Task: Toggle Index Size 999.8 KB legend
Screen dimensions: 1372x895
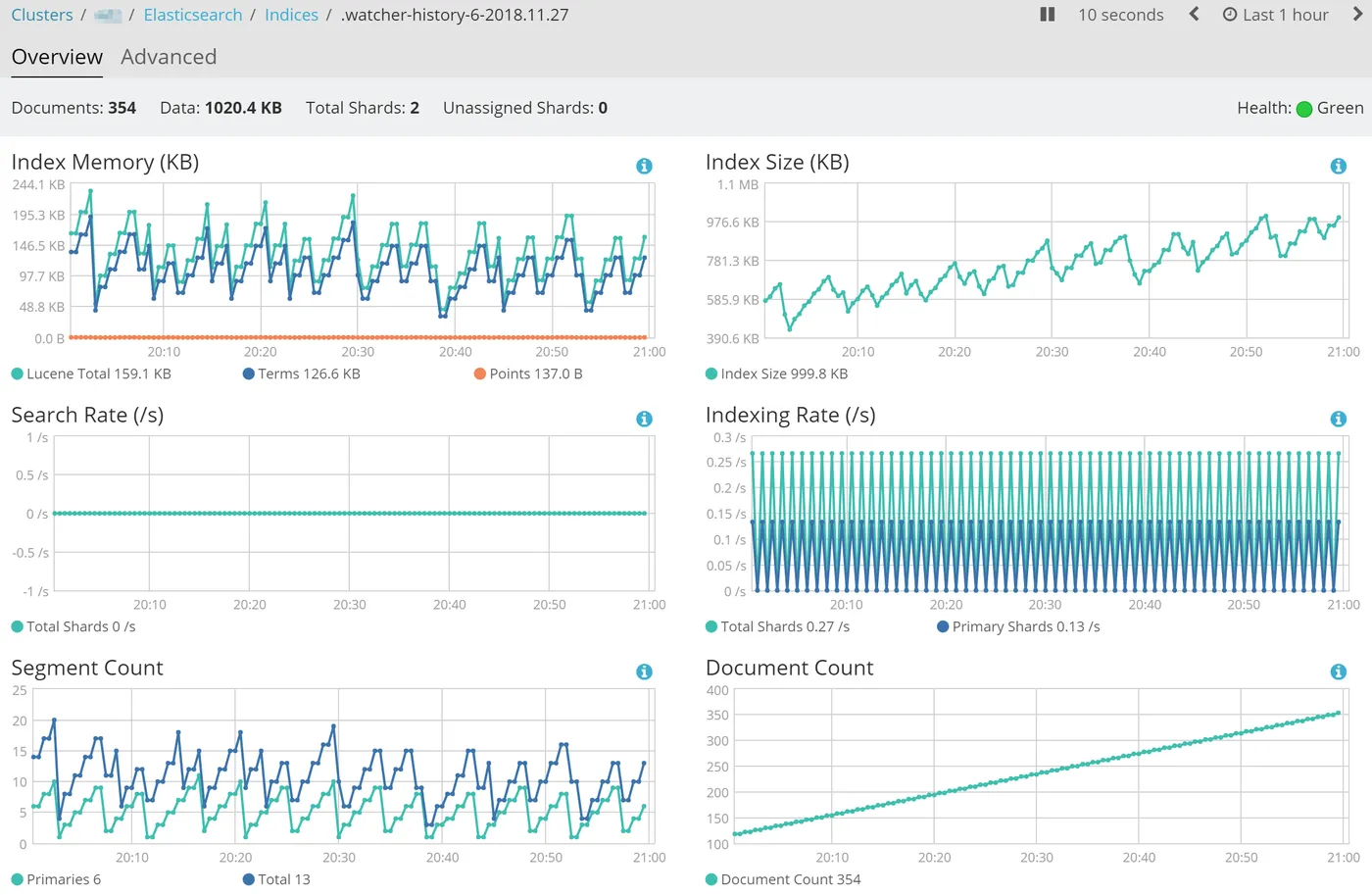Action: click(776, 373)
